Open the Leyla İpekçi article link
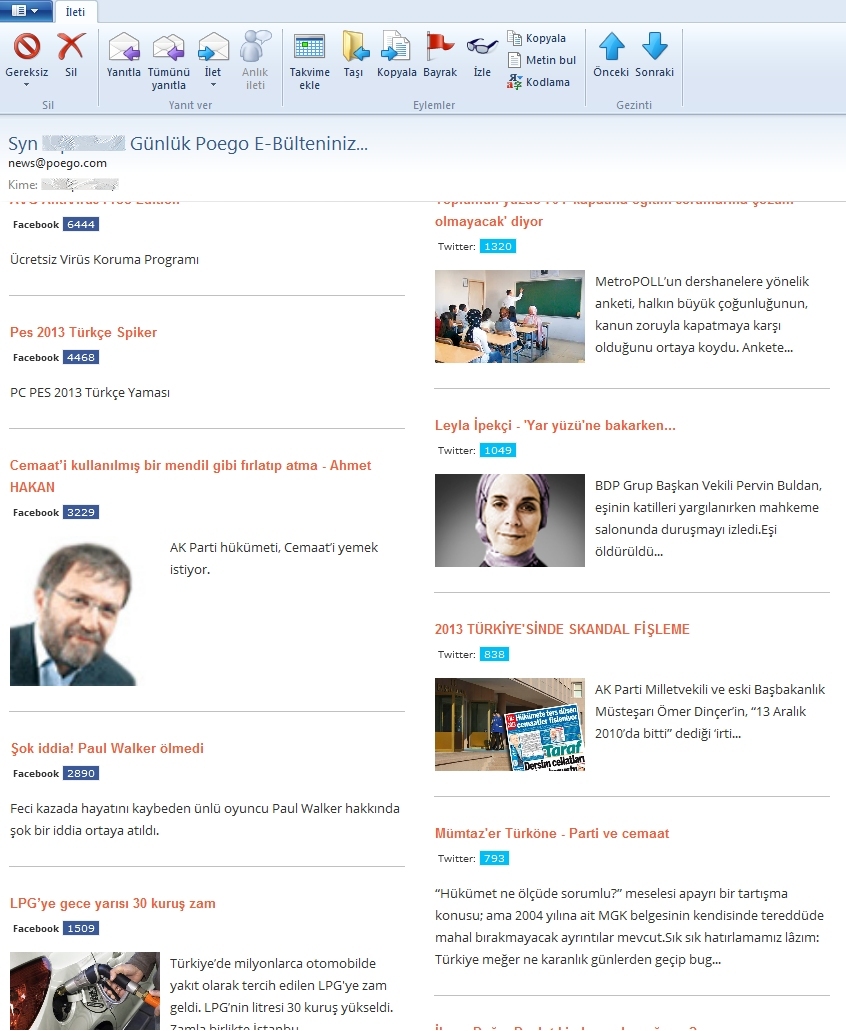This screenshot has width=846, height=1031. point(555,425)
